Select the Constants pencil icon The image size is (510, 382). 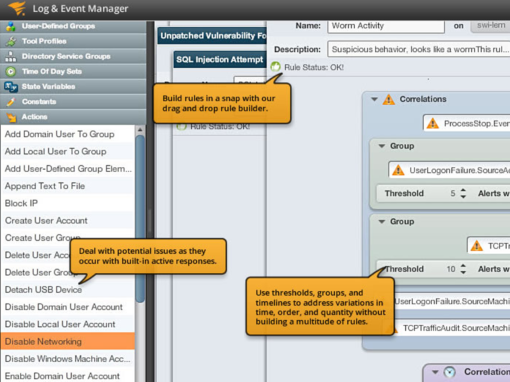[11, 102]
